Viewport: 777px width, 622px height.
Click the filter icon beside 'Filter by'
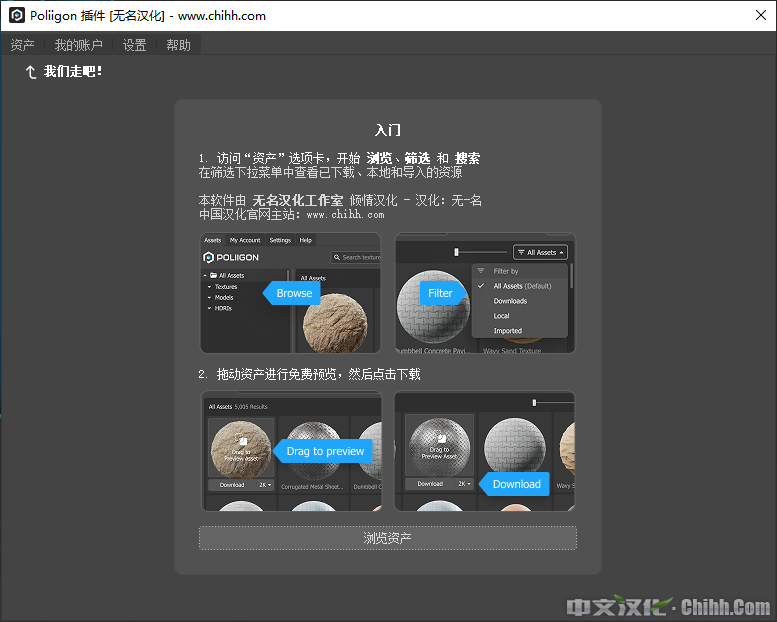click(481, 271)
